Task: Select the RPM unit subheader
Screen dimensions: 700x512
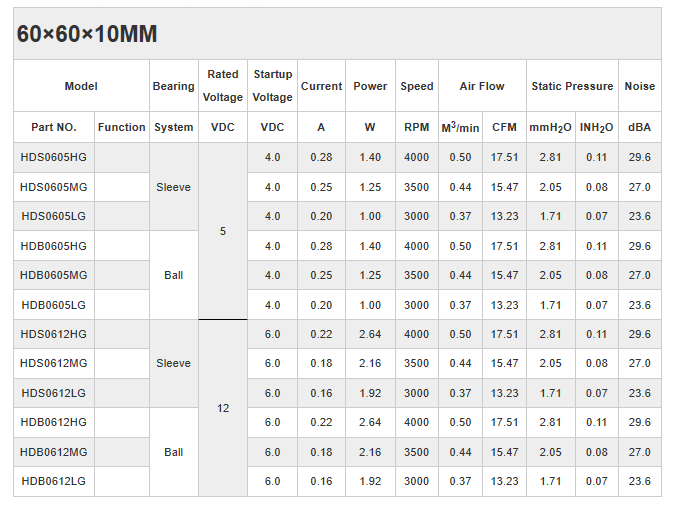Action: 417,127
